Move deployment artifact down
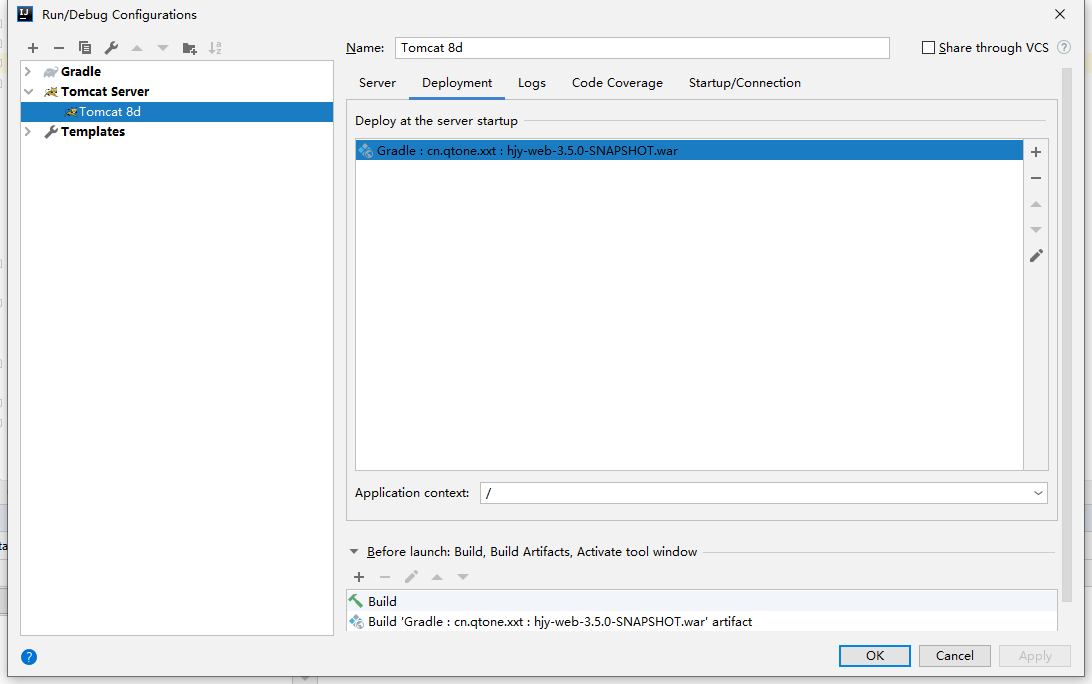This screenshot has width=1092, height=684. click(1036, 230)
